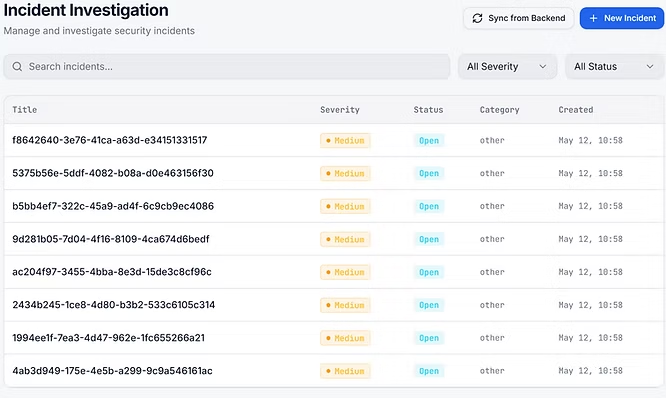Open incident ac204f97-3455-4bba-8e3d-15de3c8cf96c
This screenshot has height=398, width=666.
point(112,272)
